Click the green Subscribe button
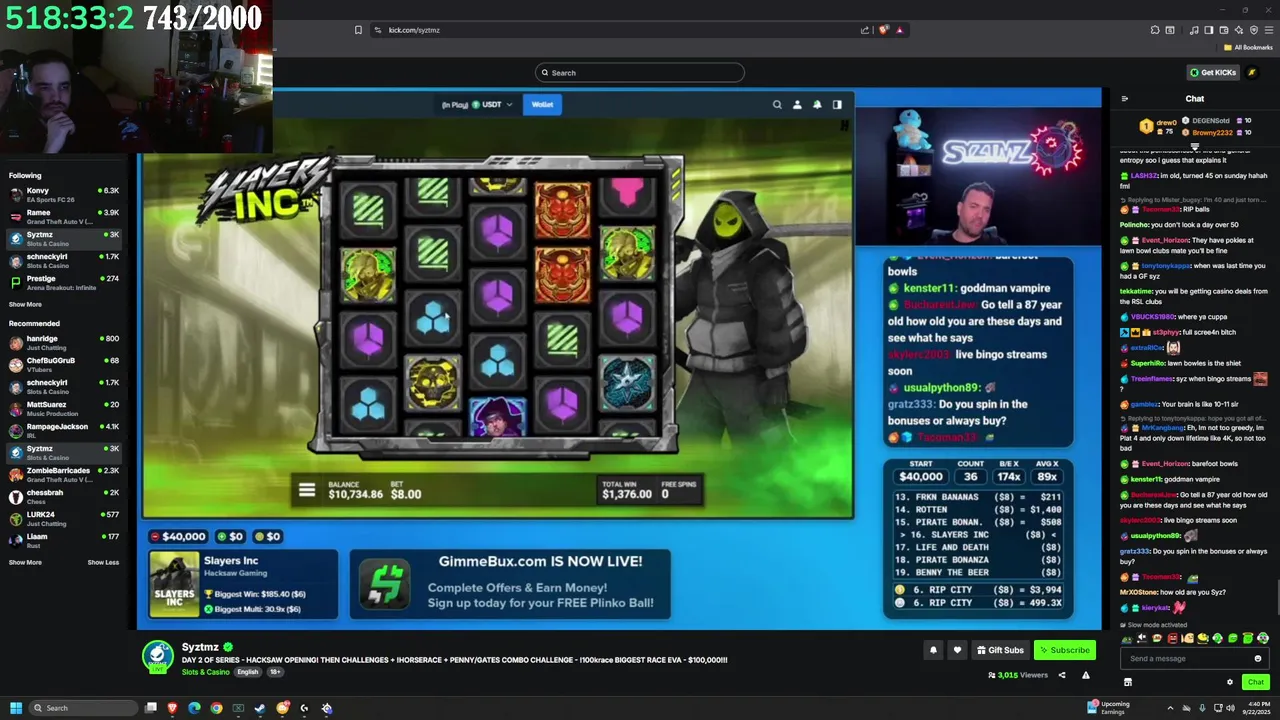Image resolution: width=1280 pixels, height=720 pixels. (1064, 650)
